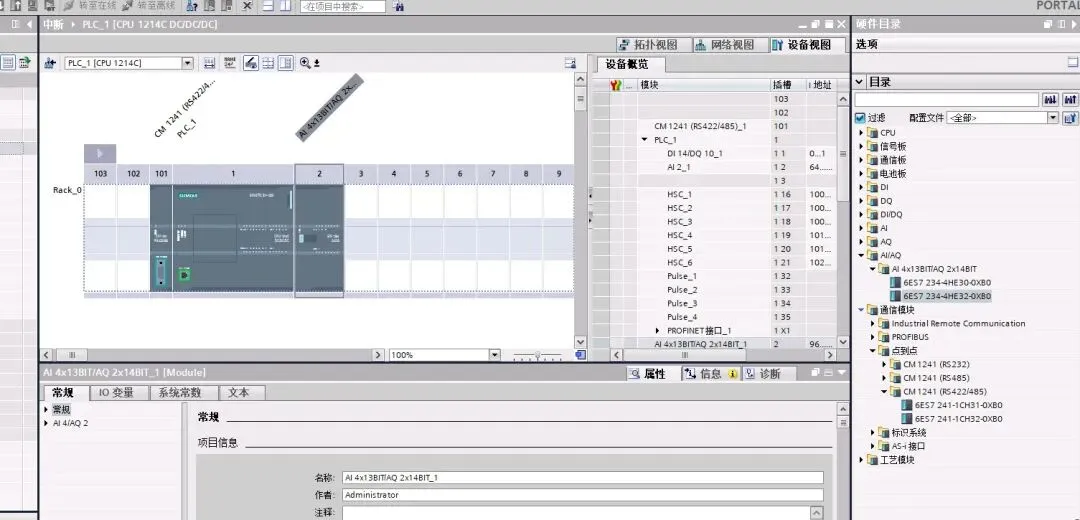Click the binoculars search icon in top toolbar
The width and height of the screenshot is (1080, 520).
398,6
